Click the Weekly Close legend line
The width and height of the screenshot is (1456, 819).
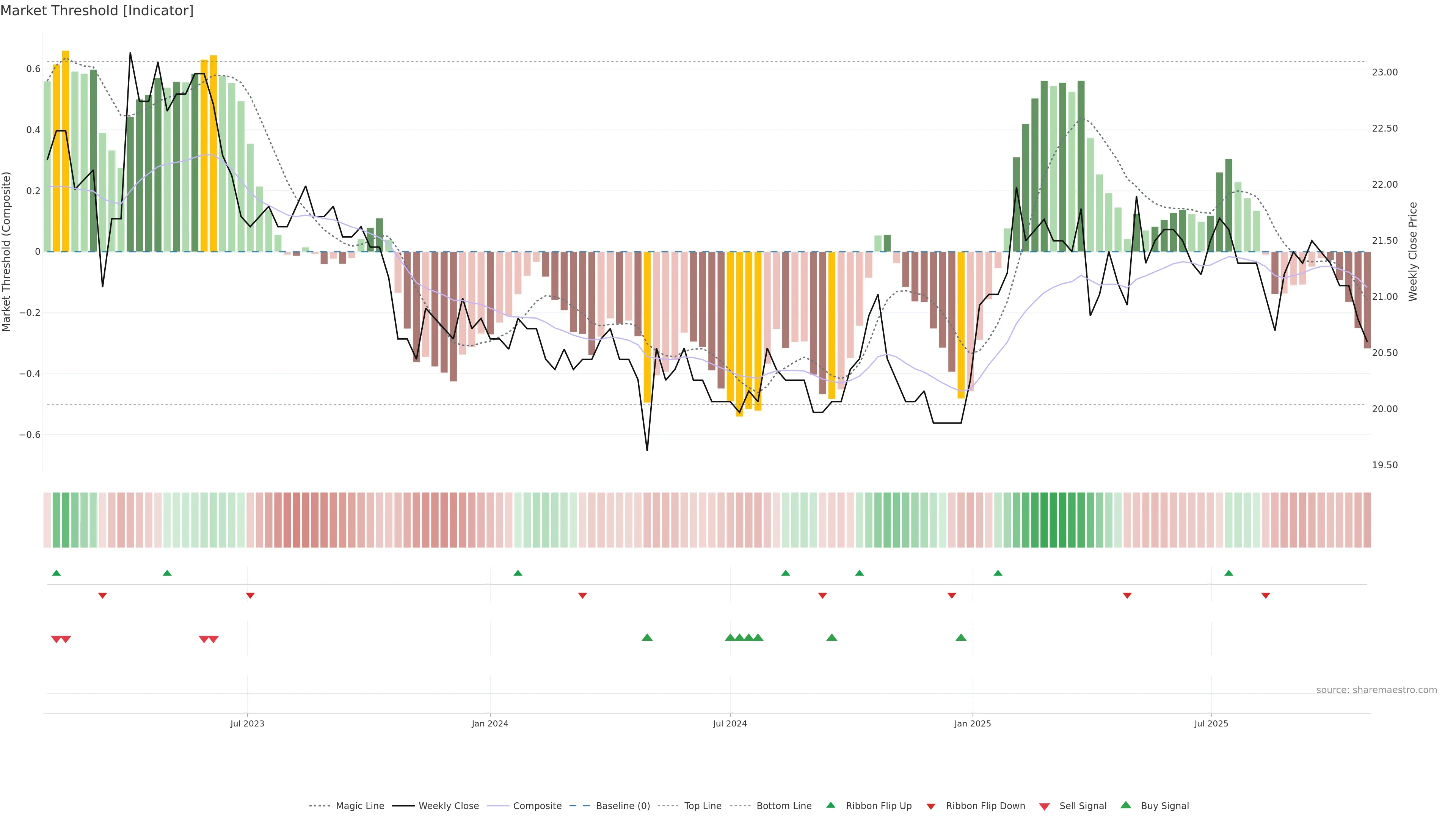coord(403,806)
